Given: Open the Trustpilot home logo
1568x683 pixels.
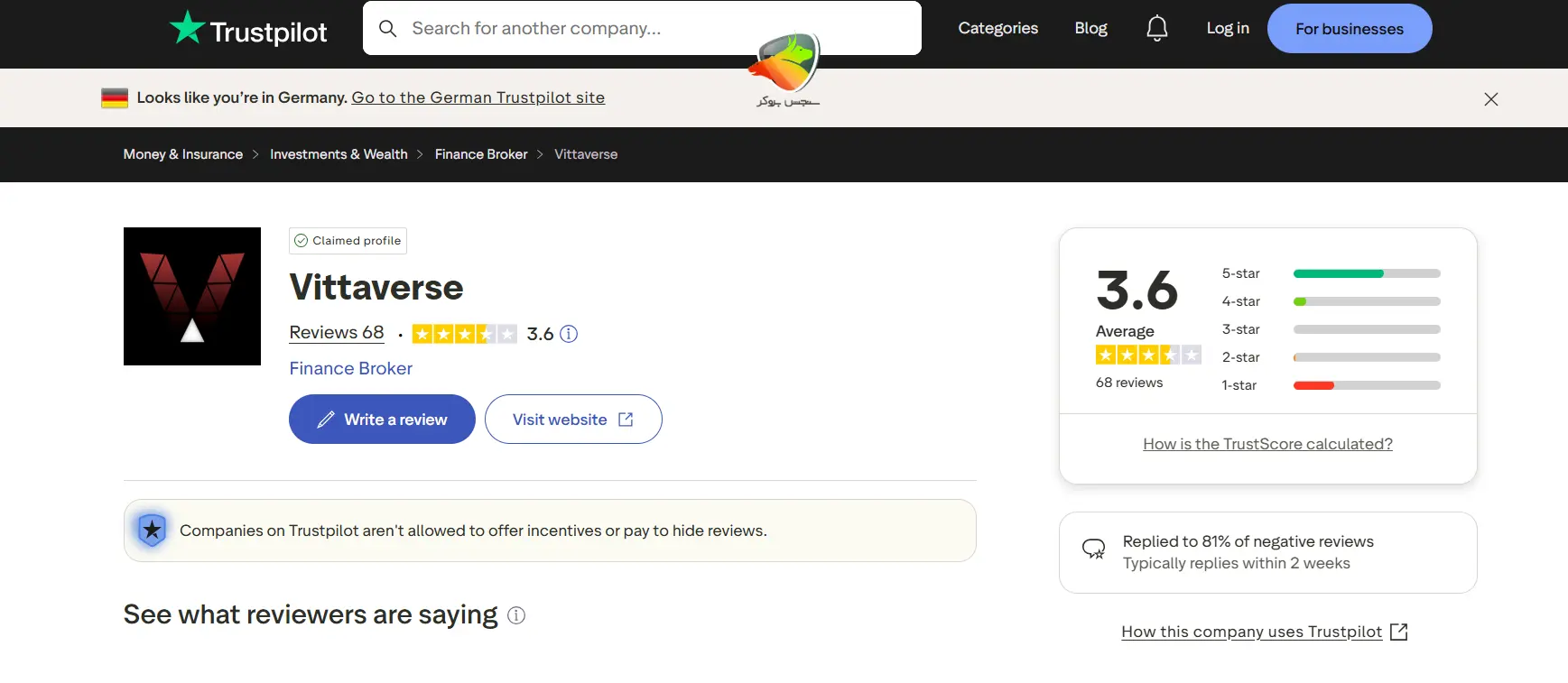Looking at the screenshot, I should coord(248,29).
